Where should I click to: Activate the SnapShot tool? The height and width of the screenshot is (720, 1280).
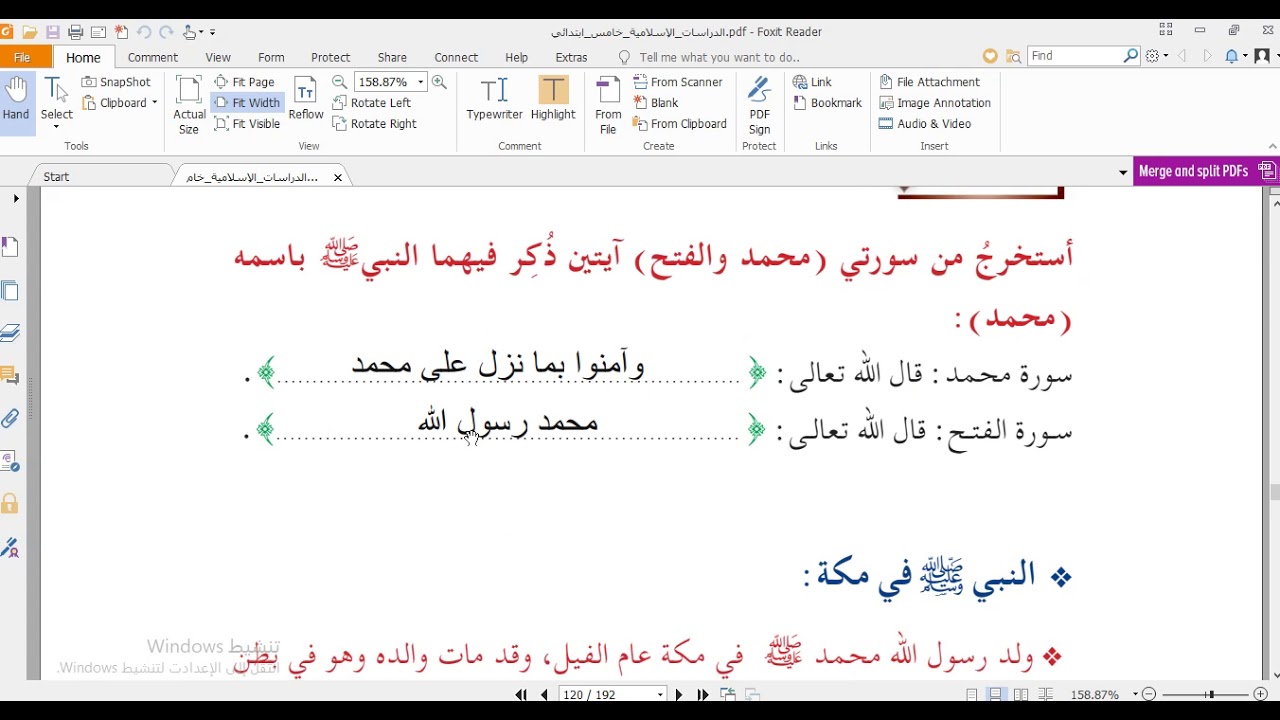(x=116, y=82)
